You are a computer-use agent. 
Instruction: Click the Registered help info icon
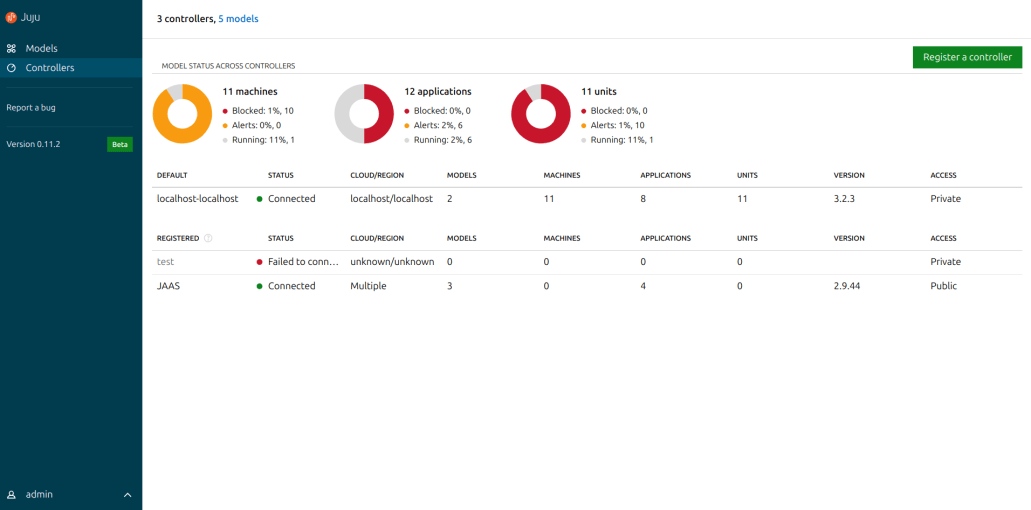(x=208, y=238)
